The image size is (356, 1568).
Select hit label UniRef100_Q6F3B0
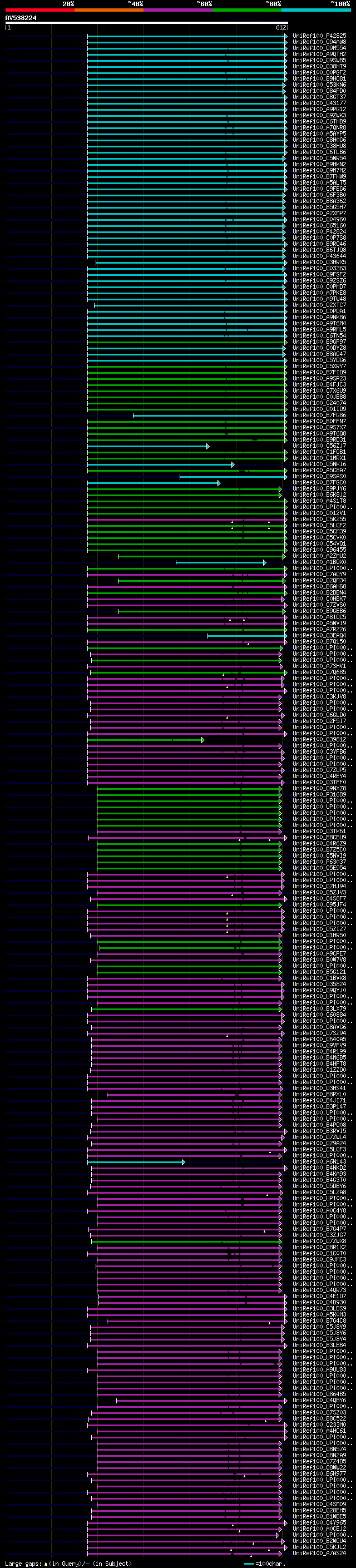pyautogui.click(x=319, y=195)
